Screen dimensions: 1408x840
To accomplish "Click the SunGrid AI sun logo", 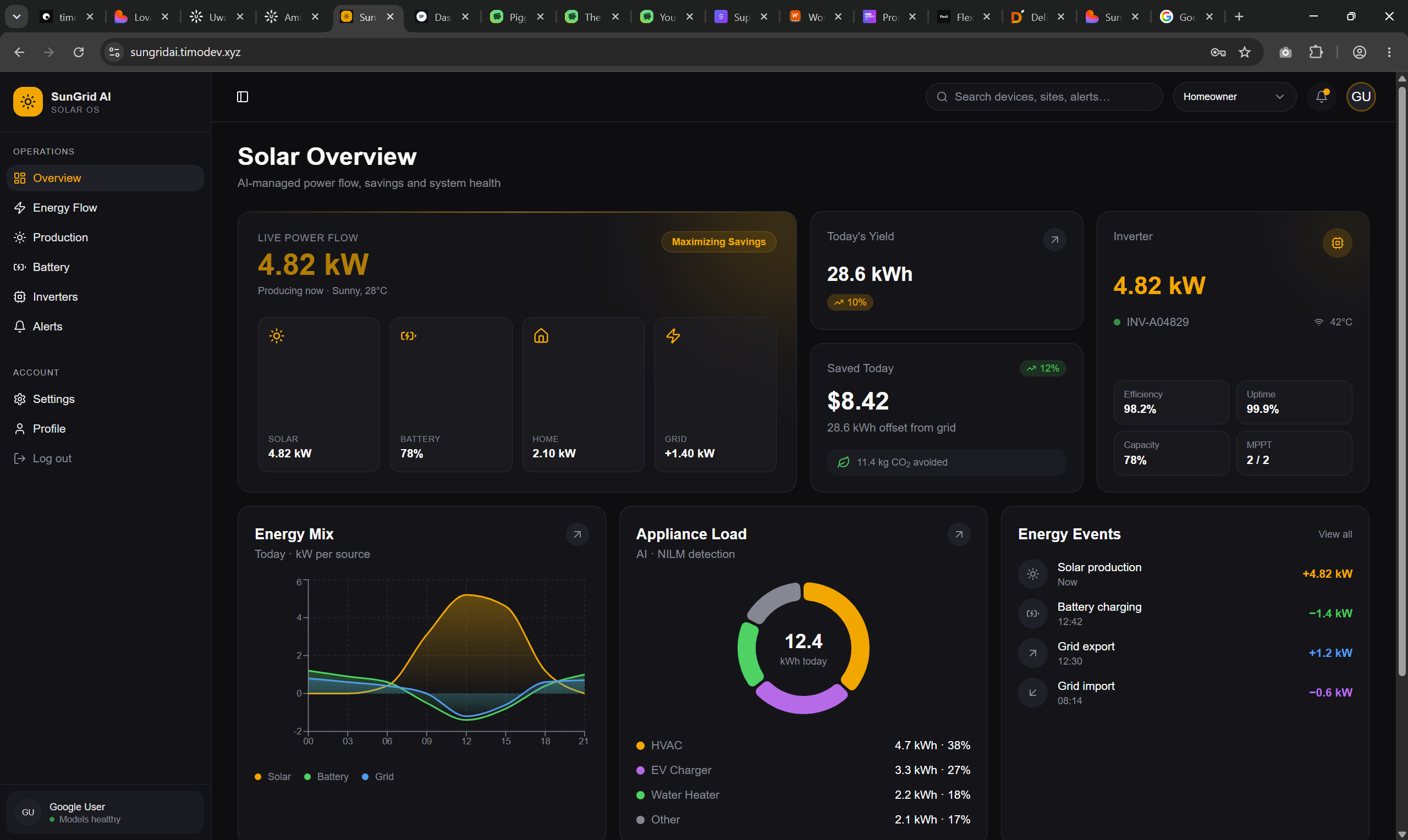I will (x=28, y=102).
